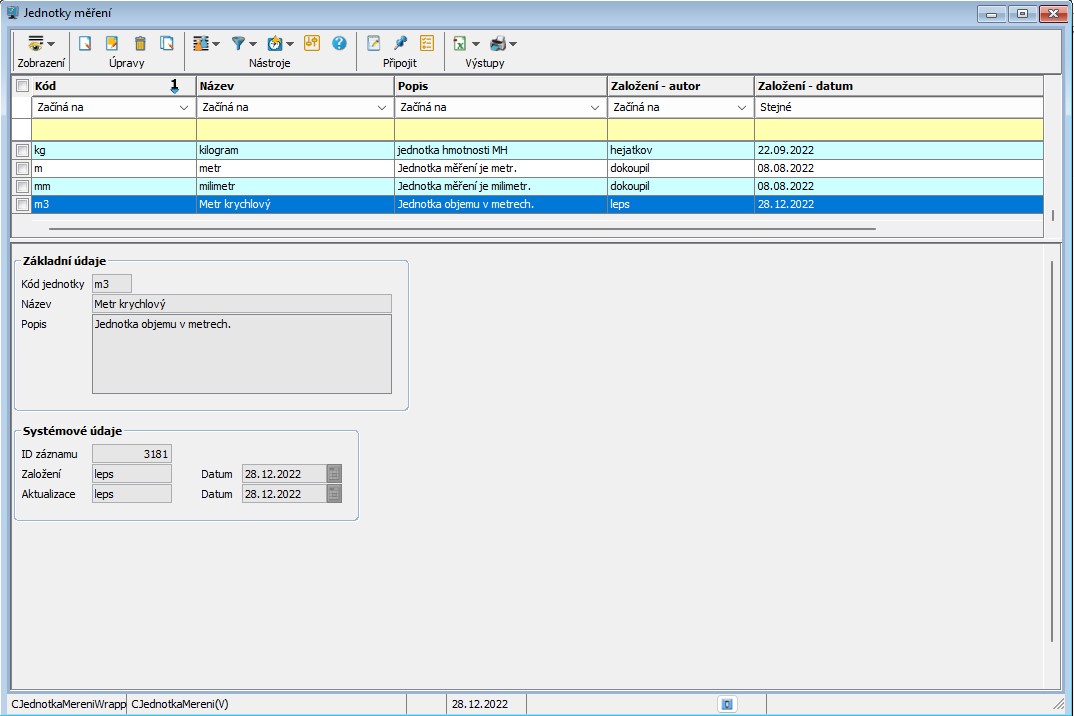Screen dimensions: 1074x716
Task: Open the Zobrazení view menu
Action: (x=41, y=43)
